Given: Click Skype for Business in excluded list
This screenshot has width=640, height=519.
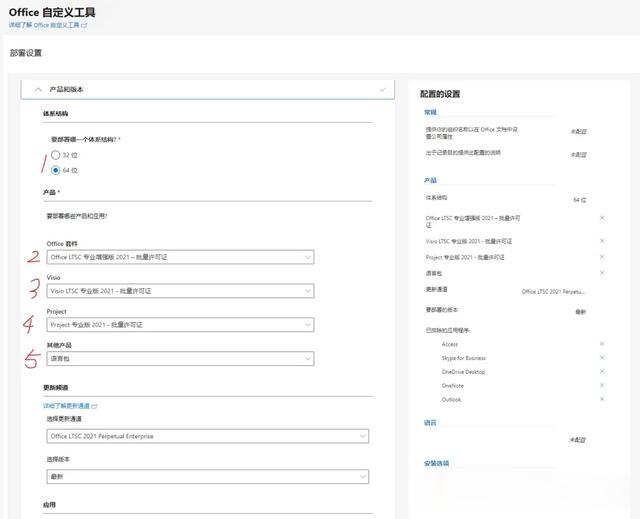Looking at the screenshot, I should 464,358.
